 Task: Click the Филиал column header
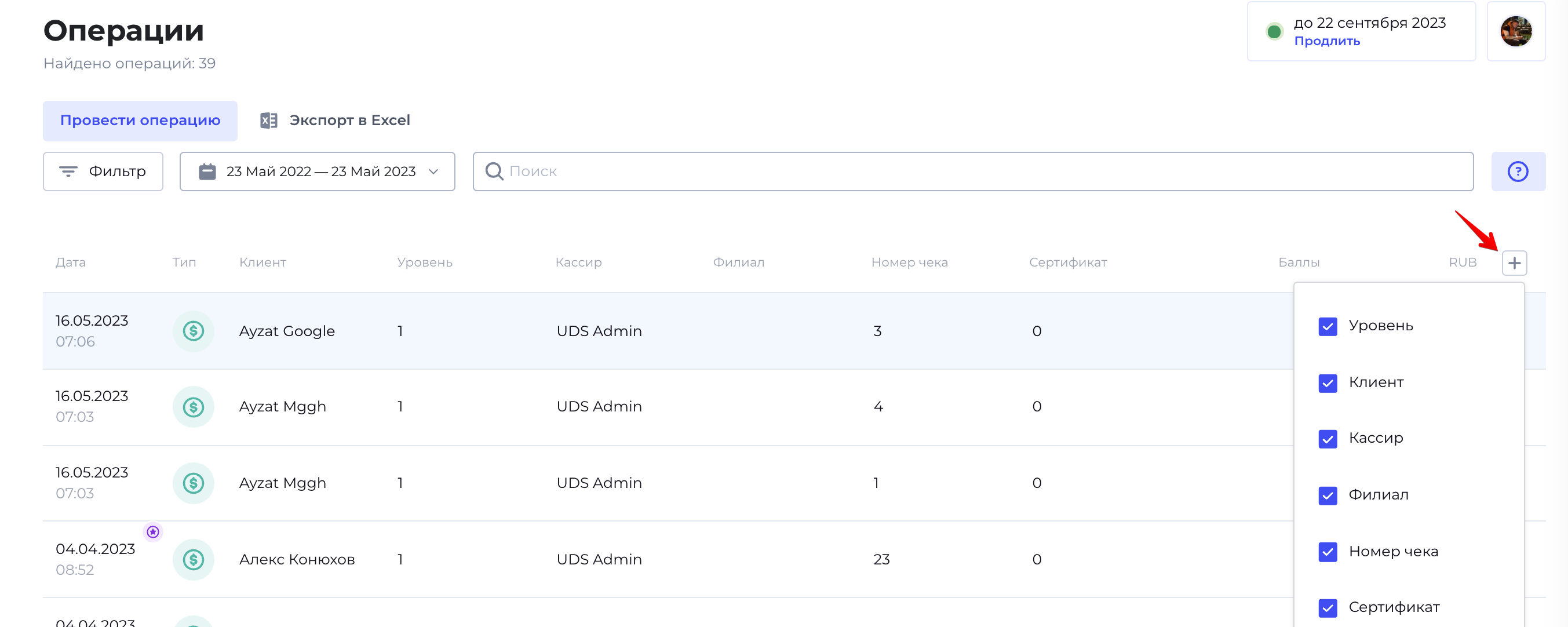pyautogui.click(x=738, y=263)
